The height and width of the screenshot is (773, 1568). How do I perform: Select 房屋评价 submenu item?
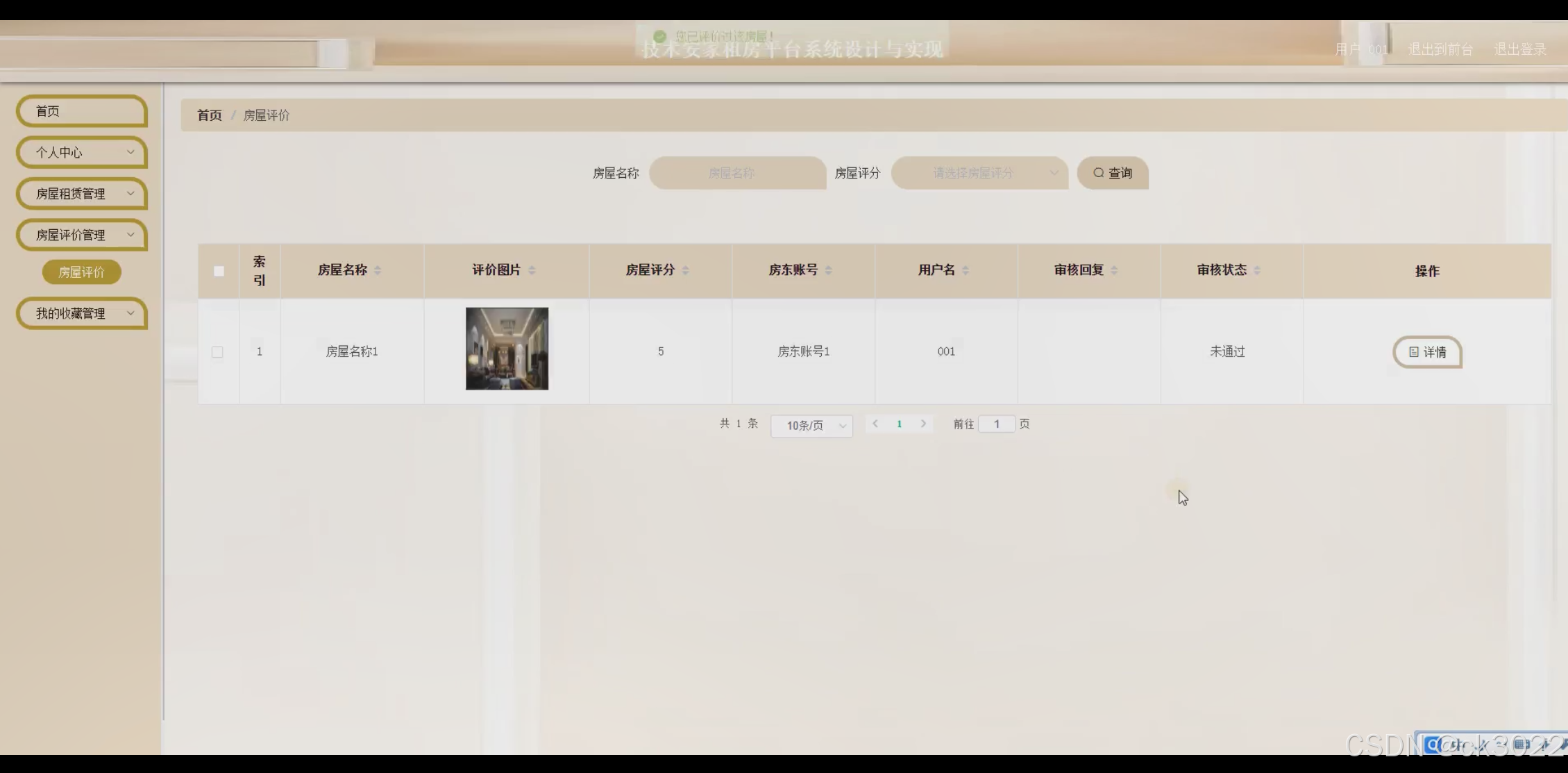tap(81, 272)
